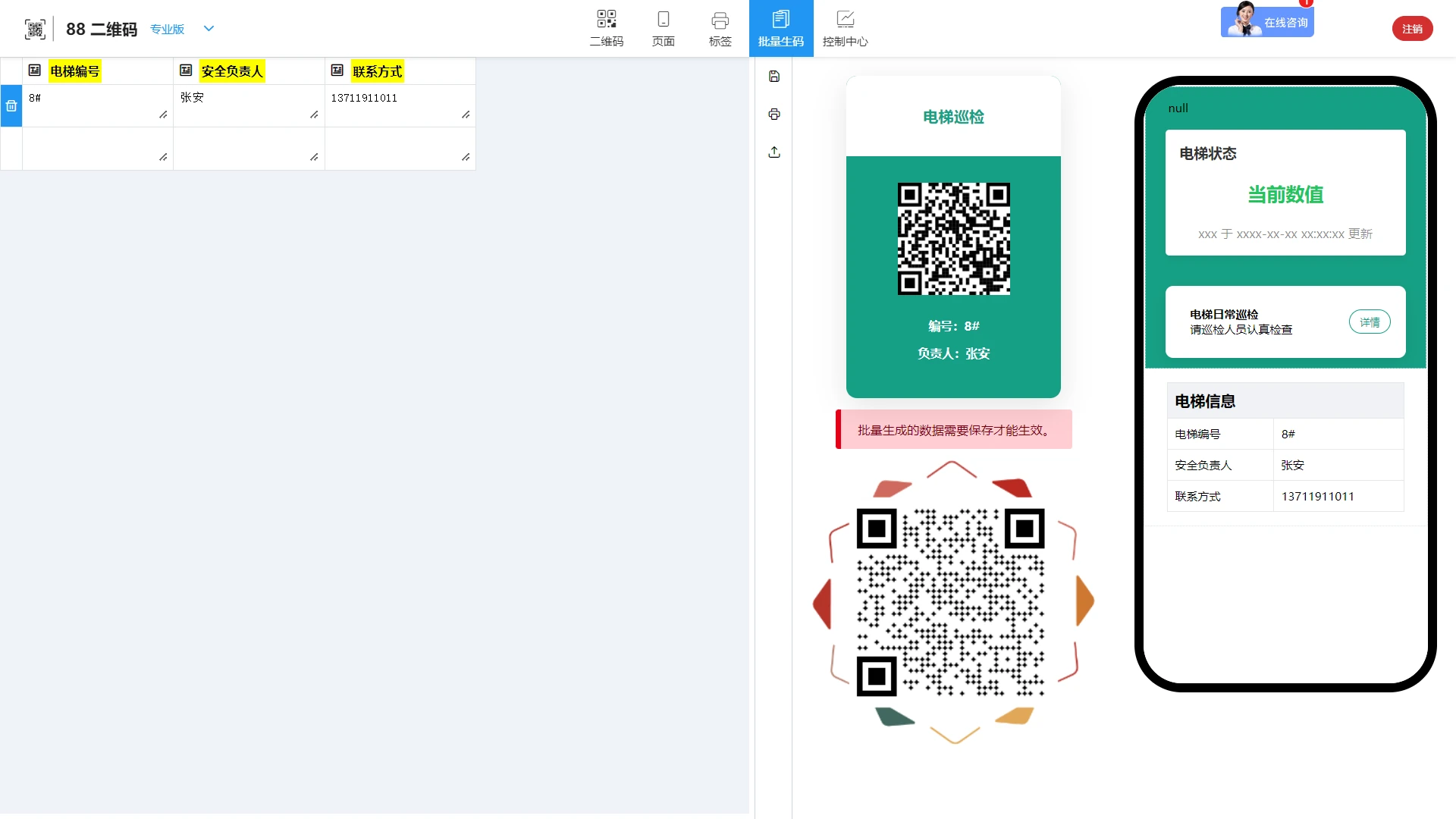Select the 批量生码 tab
Screen dimensions: 1456x819
(781, 28)
